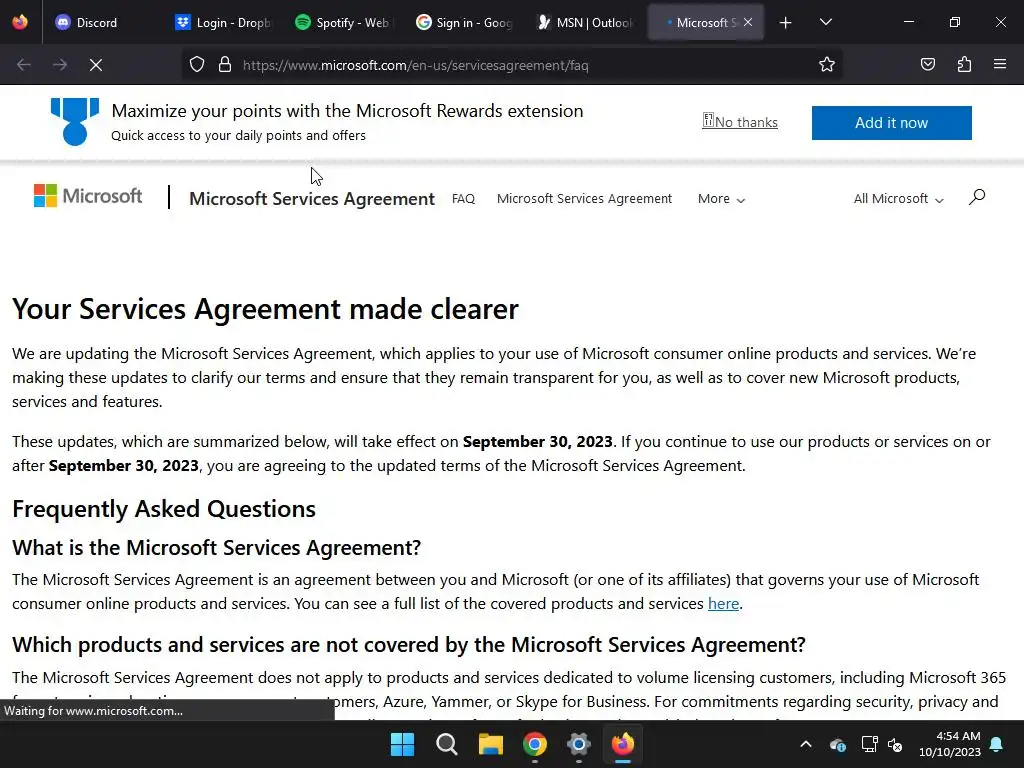This screenshot has width=1024, height=768.
Task: Save page to Pocket
Action: click(927, 65)
